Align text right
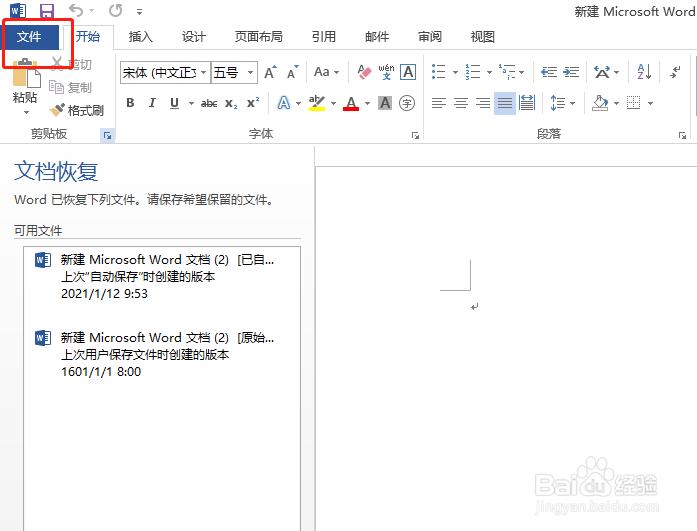The image size is (697, 531). (483, 103)
